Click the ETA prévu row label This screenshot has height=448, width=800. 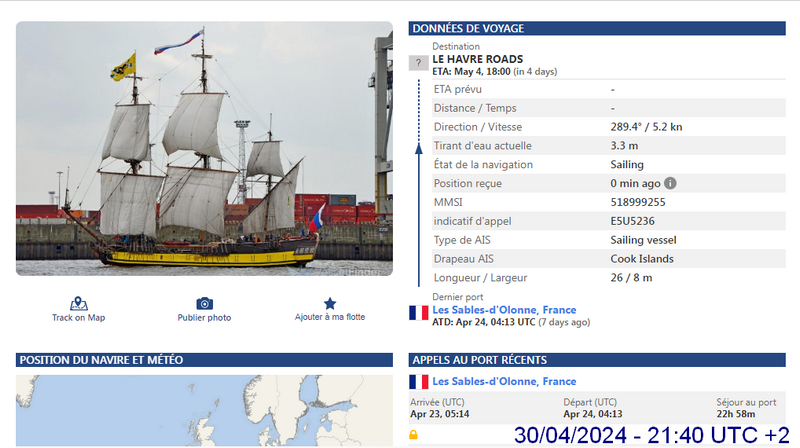click(x=457, y=89)
